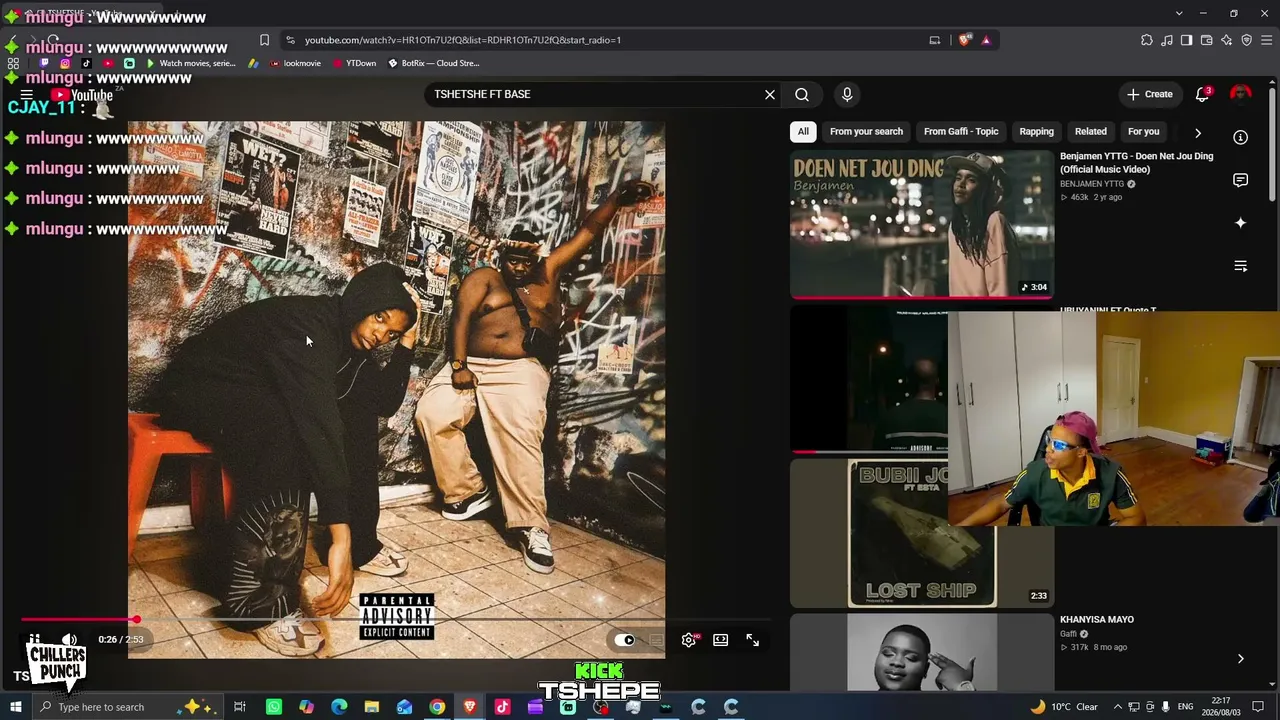
Task: Select the 'From your search' chip
Action: point(866,131)
